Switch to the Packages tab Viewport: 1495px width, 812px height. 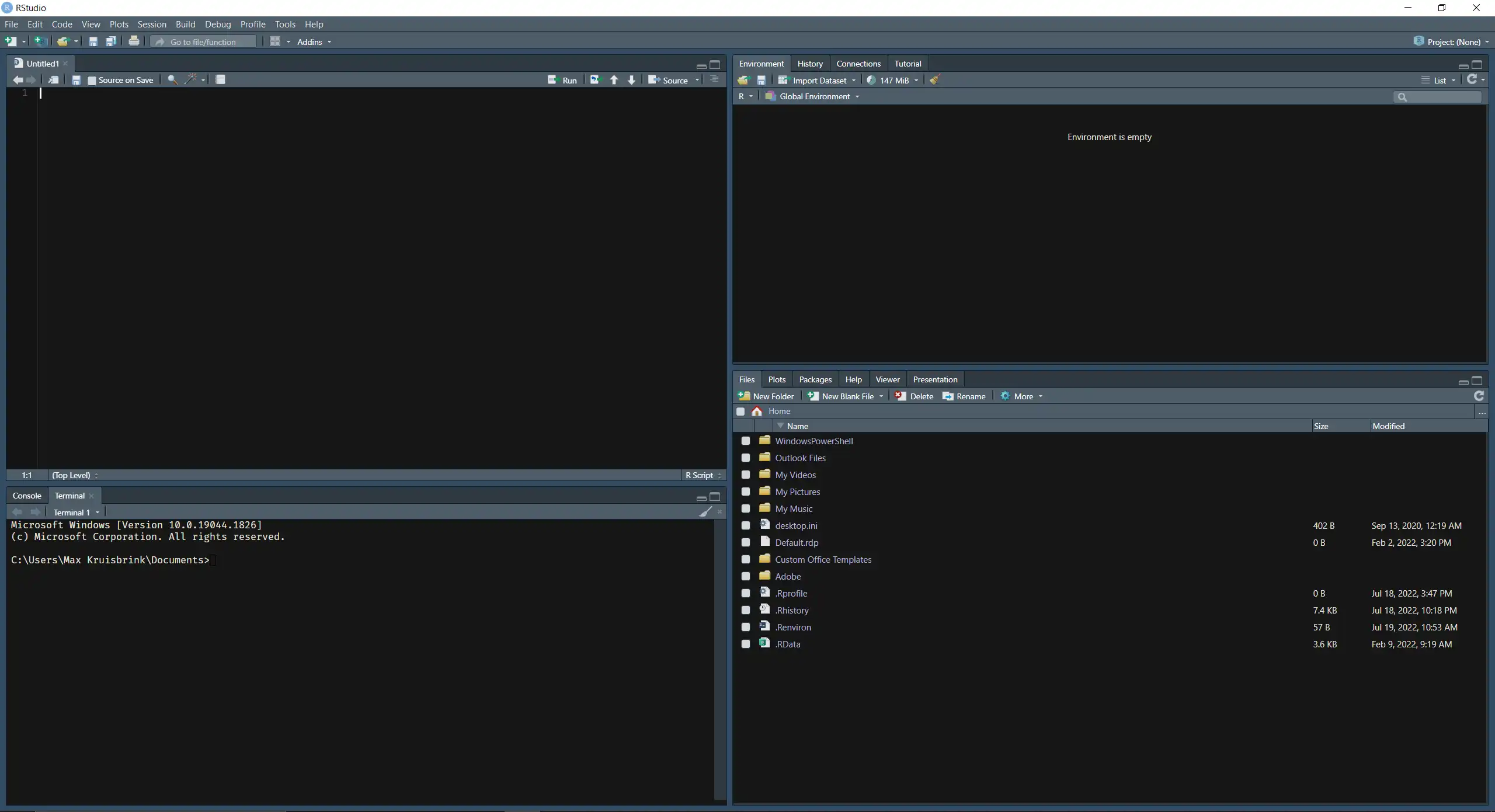point(815,379)
